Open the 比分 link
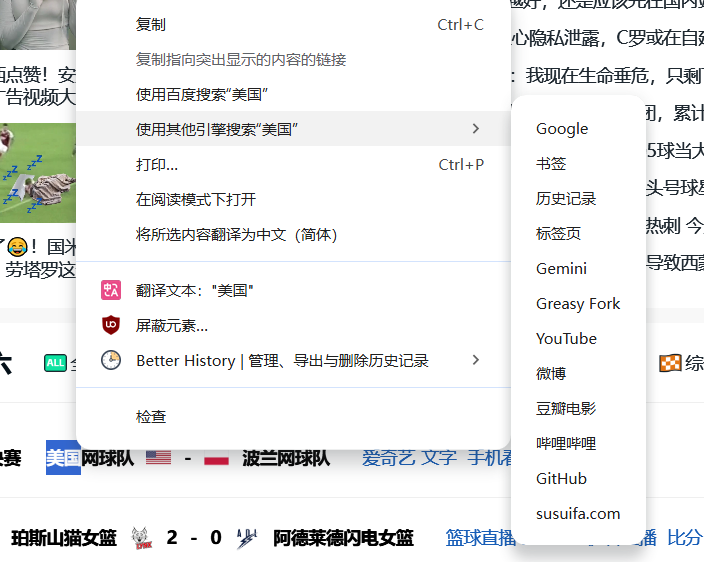The width and height of the screenshot is (704, 562). click(685, 538)
